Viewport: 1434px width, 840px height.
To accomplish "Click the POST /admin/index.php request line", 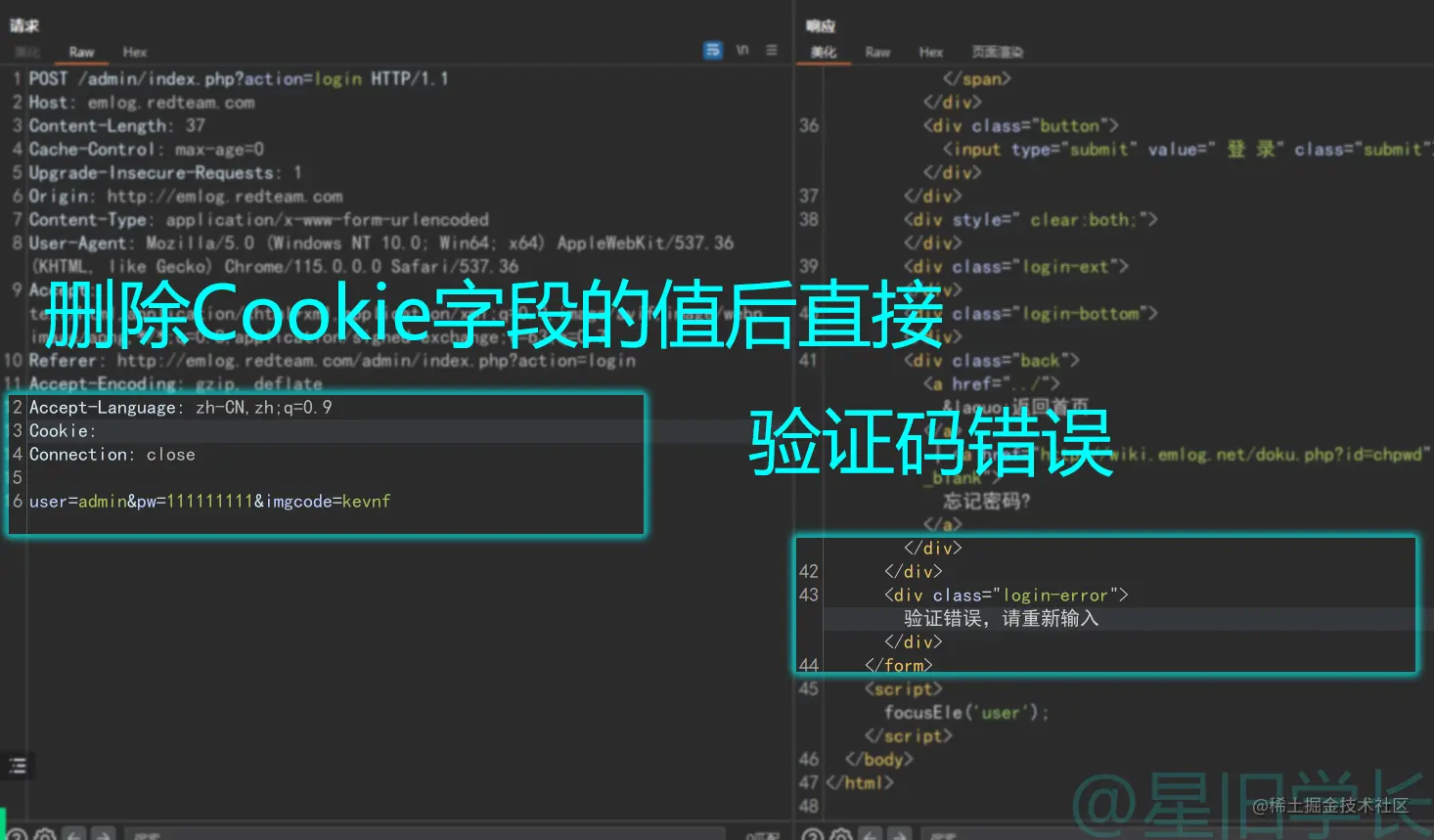I will coord(239,78).
